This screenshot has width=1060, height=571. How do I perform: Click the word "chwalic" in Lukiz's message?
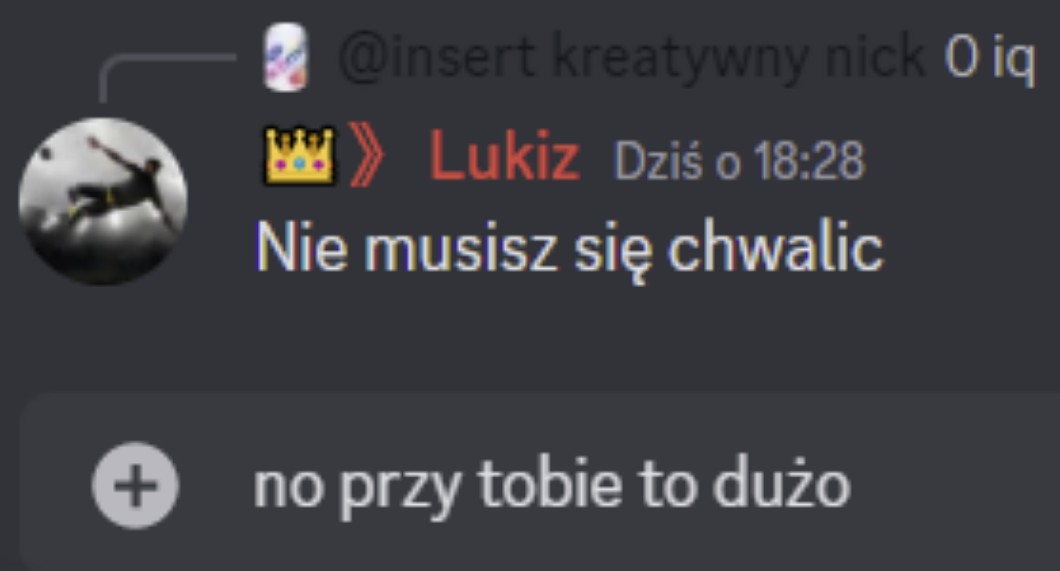click(775, 245)
